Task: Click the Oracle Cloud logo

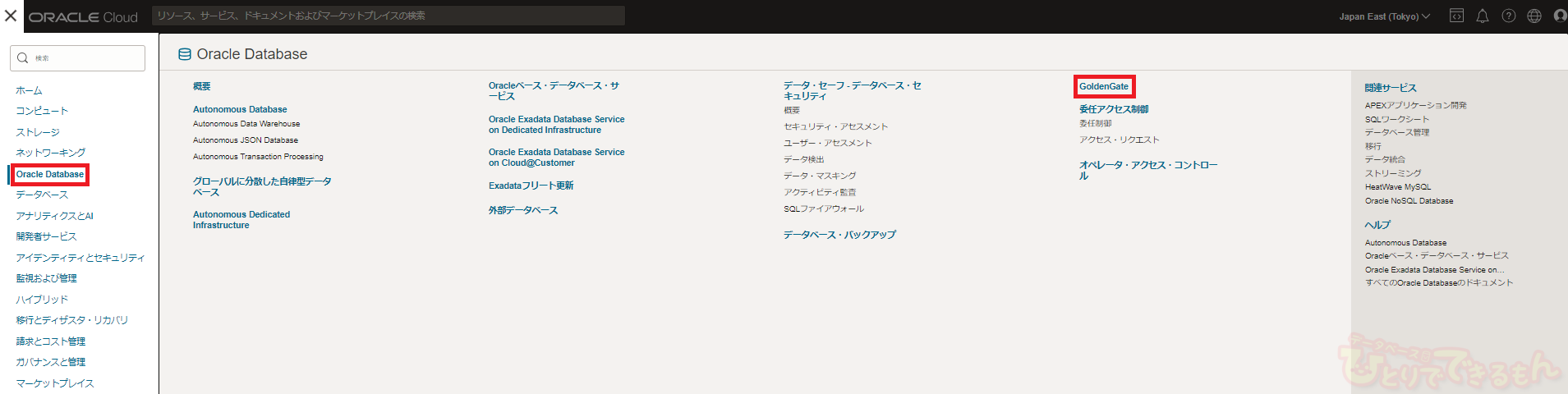Action: tap(83, 17)
